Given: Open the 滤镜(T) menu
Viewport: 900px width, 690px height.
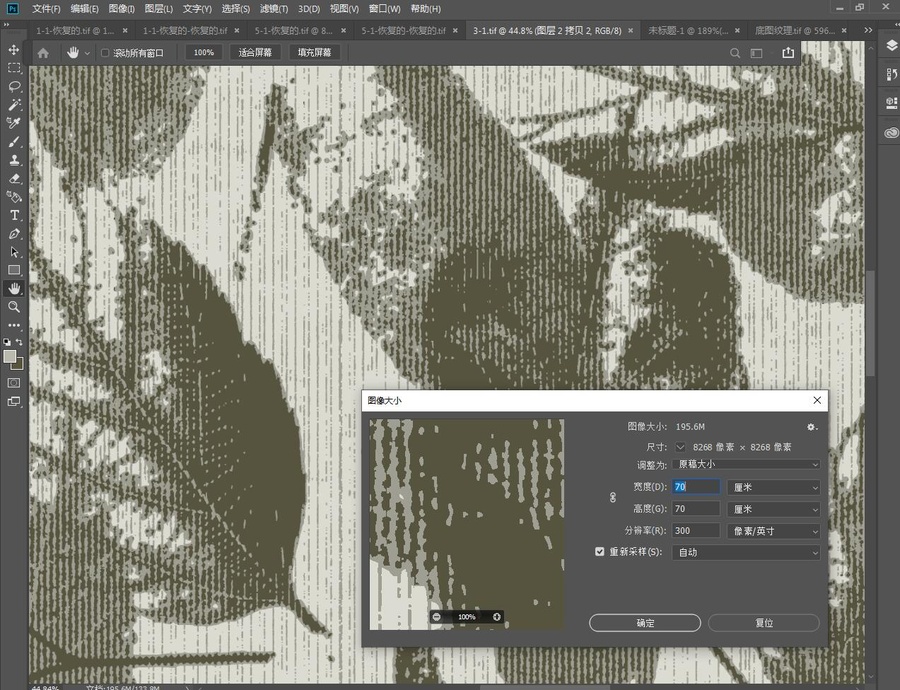Looking at the screenshot, I should point(274,9).
